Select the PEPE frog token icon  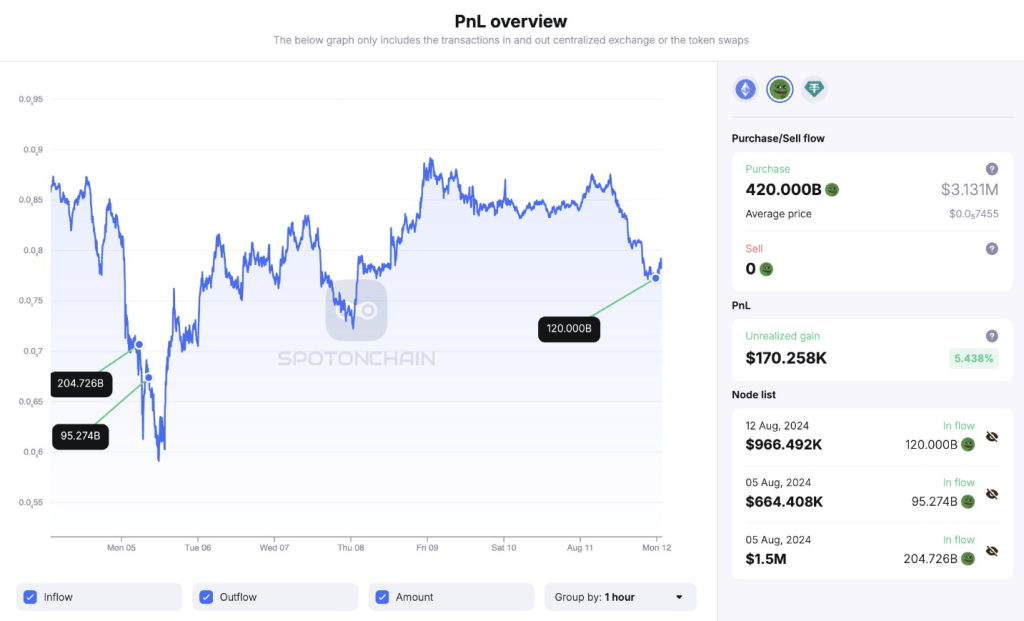[x=780, y=90]
